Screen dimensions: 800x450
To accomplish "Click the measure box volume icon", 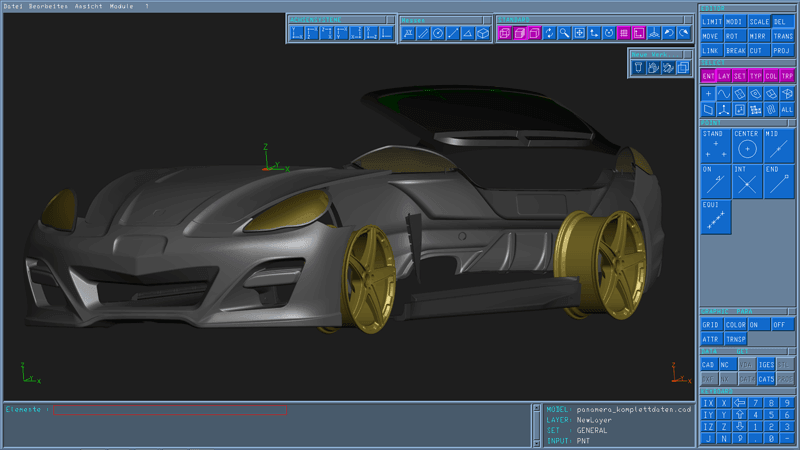I will [483, 34].
